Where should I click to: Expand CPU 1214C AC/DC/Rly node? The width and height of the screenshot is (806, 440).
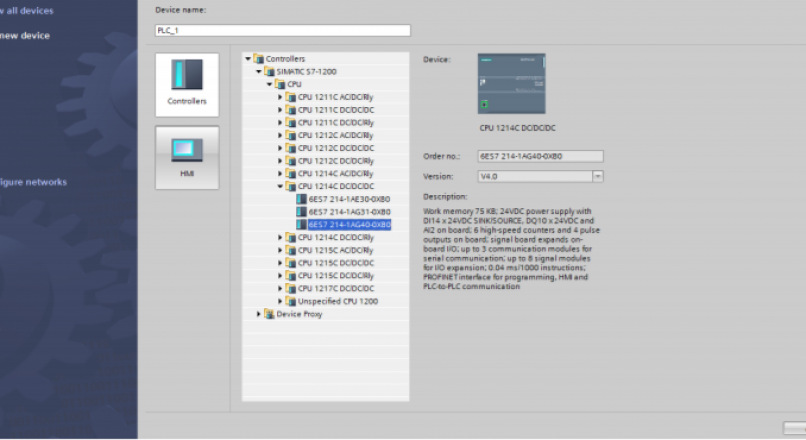point(280,174)
